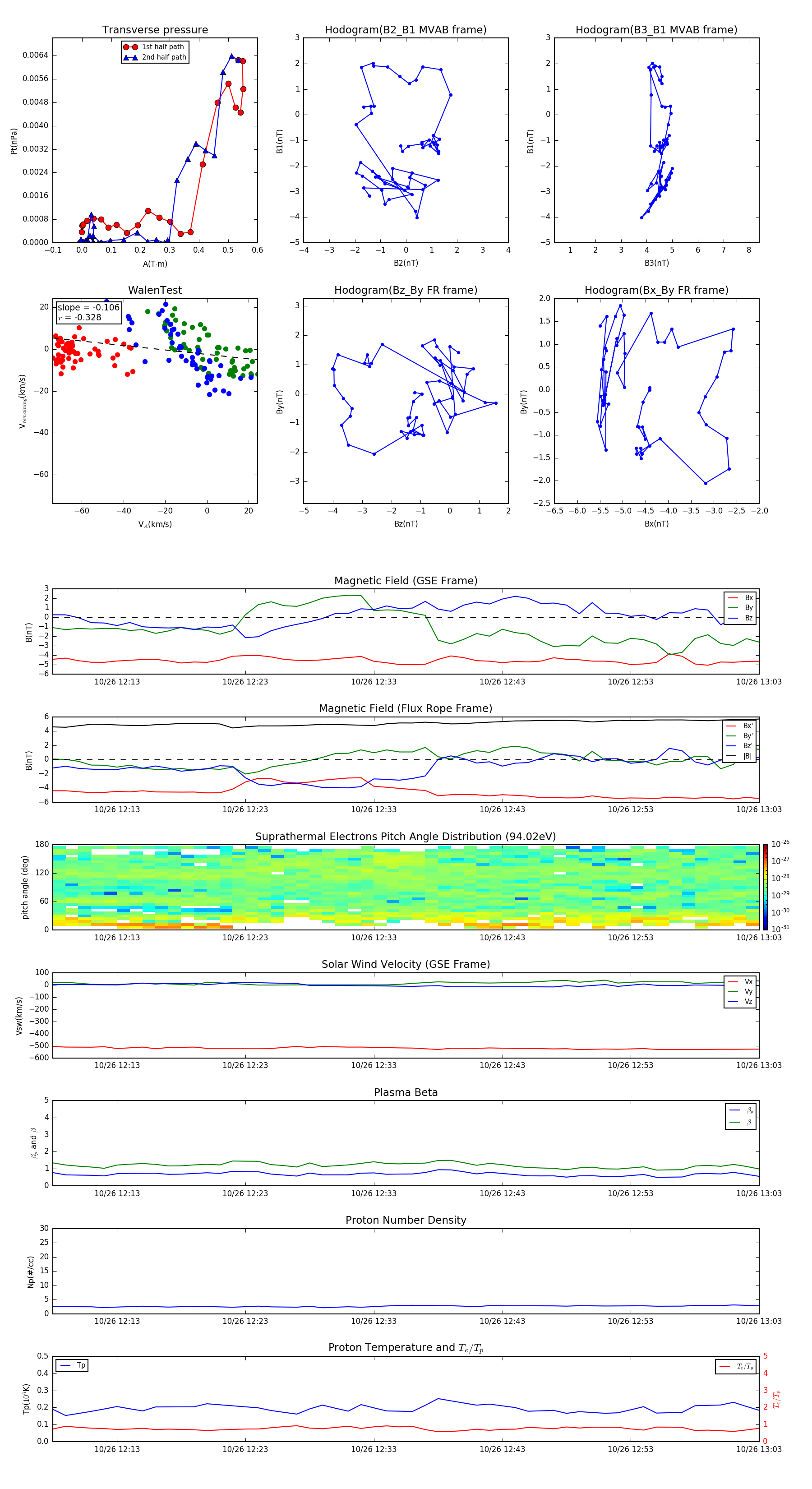Select "|B|" in the Flux Rope legend

pyautogui.click(x=740, y=756)
